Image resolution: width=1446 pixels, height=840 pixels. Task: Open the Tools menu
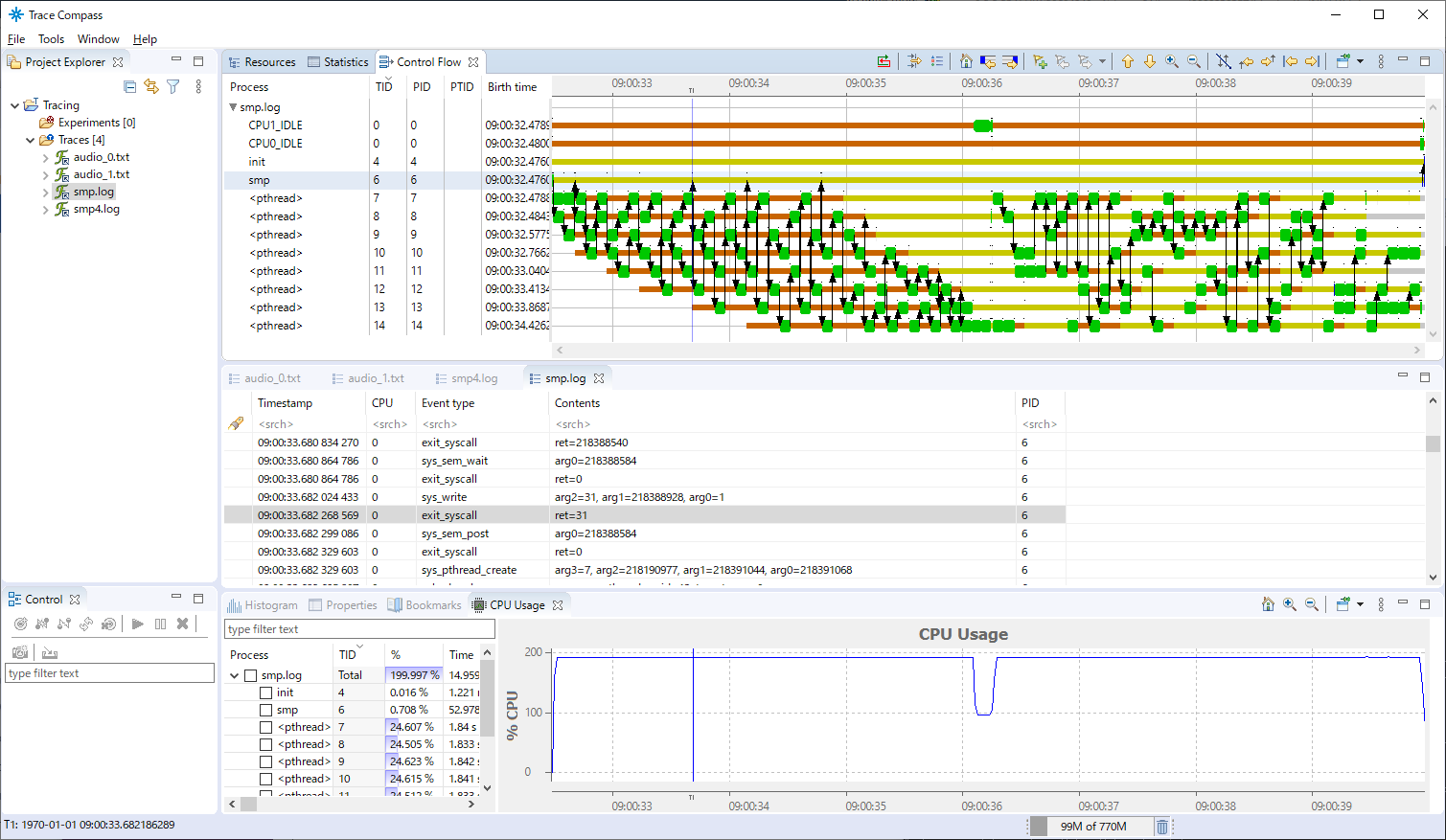[x=51, y=39]
